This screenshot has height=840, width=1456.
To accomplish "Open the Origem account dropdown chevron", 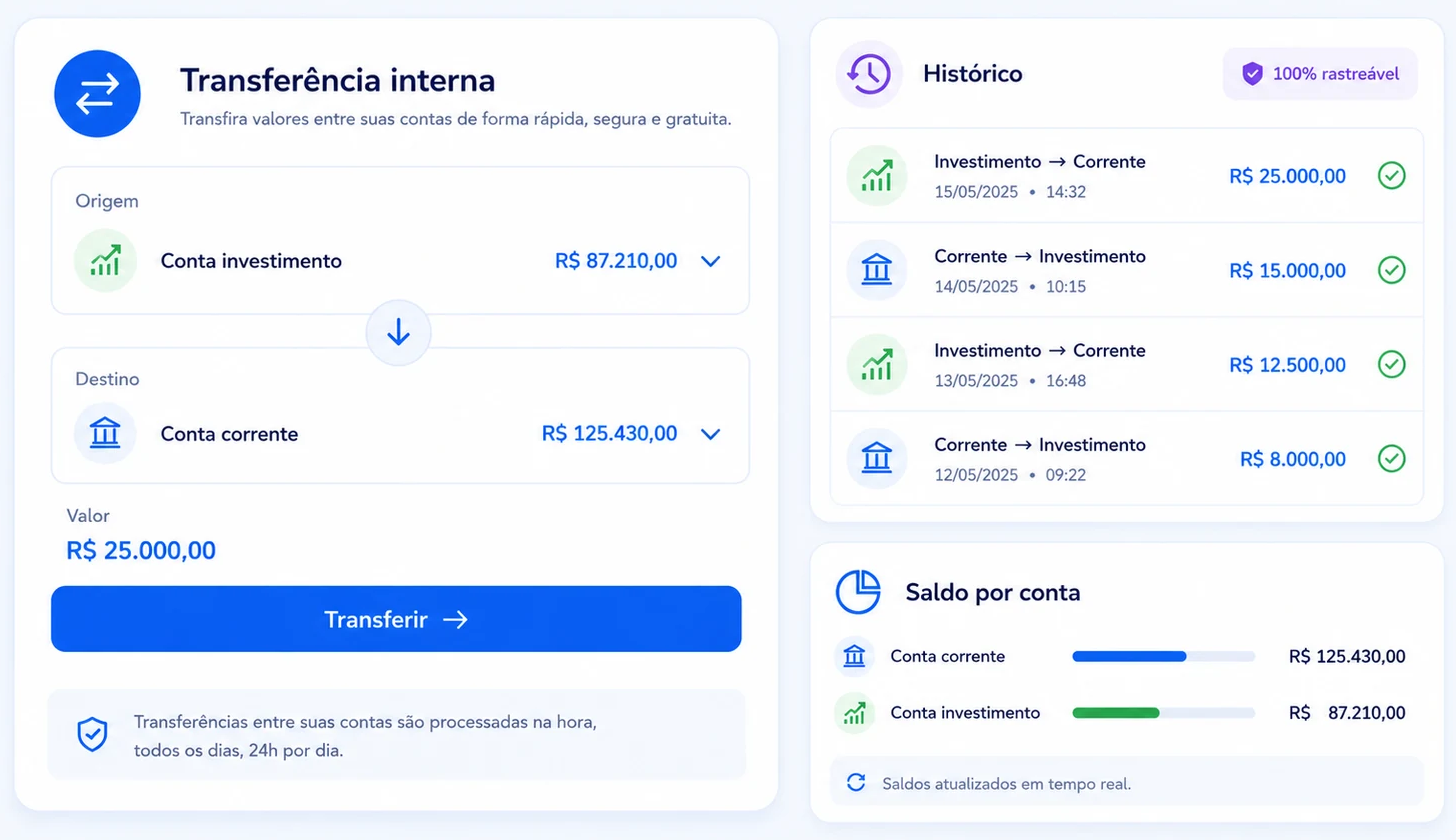I will [711, 261].
